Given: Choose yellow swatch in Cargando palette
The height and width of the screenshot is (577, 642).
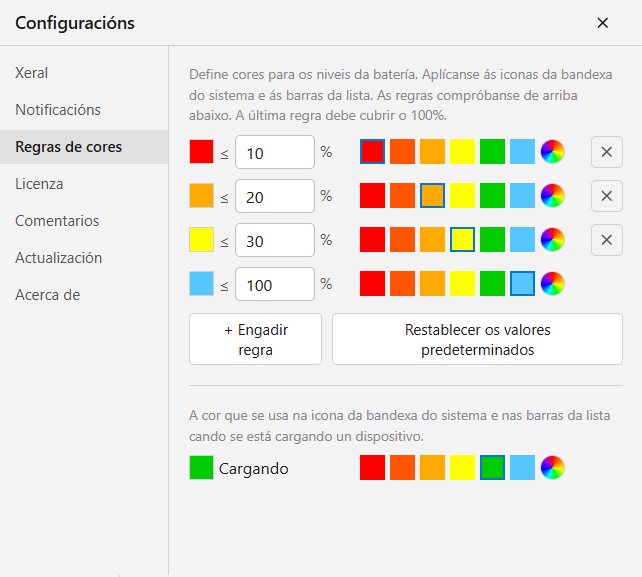Looking at the screenshot, I should click(462, 467).
